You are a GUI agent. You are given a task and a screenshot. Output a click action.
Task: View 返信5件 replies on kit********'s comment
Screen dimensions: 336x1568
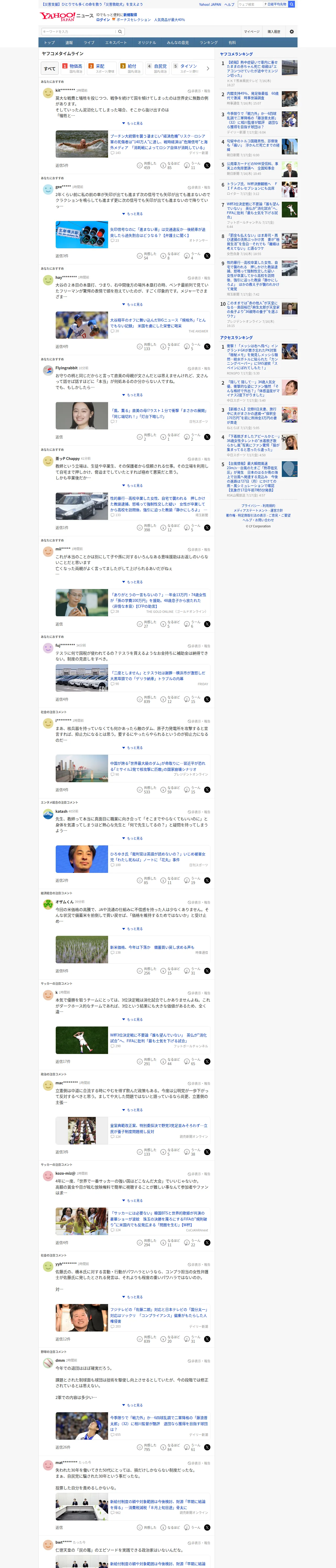[61, 166]
